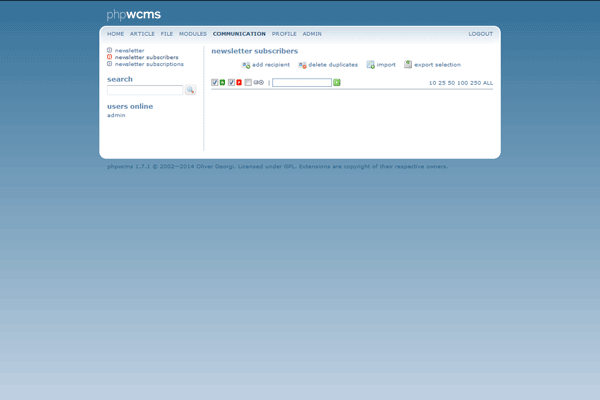Open the MODULES menu
The height and width of the screenshot is (400, 600).
pos(192,34)
